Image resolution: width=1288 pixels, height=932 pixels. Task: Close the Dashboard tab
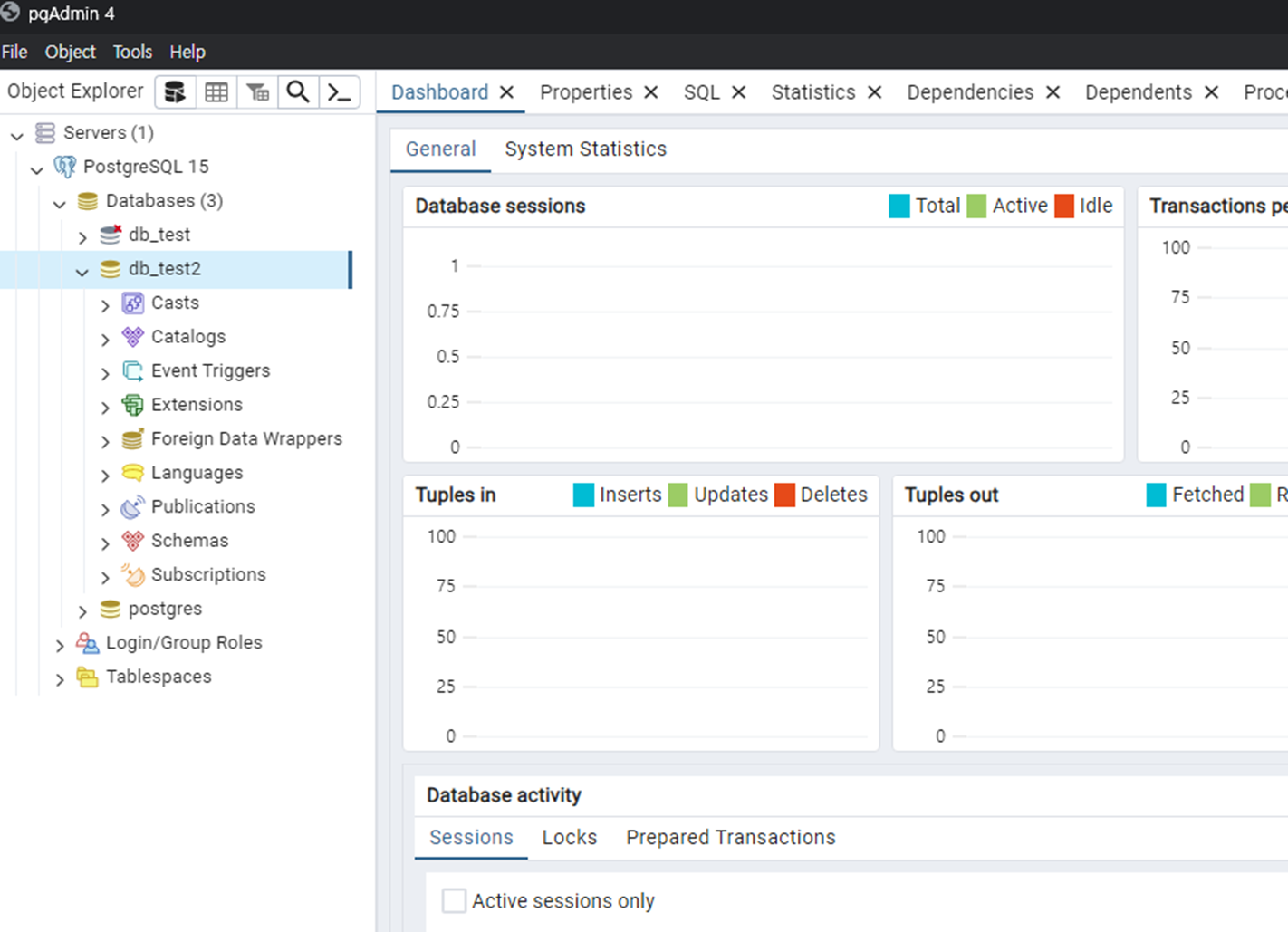[507, 92]
